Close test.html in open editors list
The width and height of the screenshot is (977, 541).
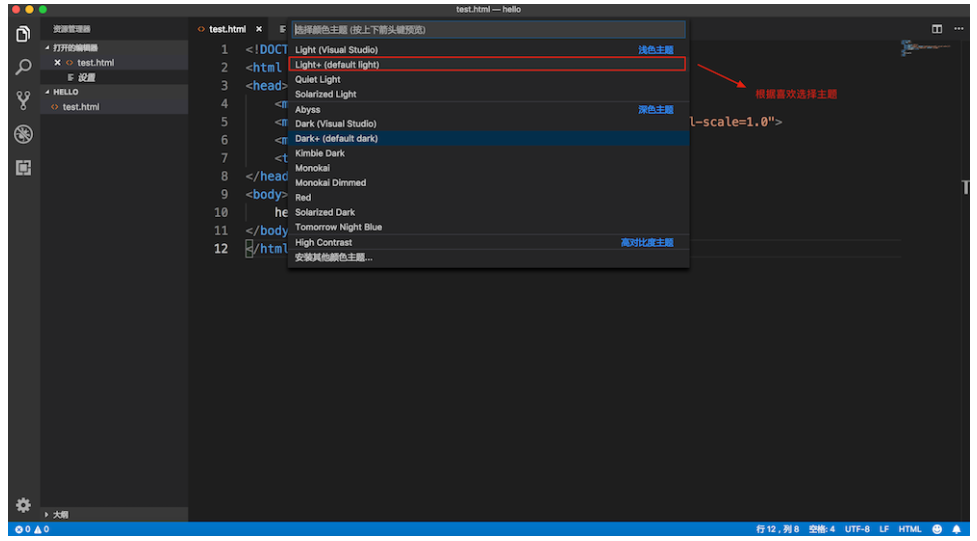point(57,62)
